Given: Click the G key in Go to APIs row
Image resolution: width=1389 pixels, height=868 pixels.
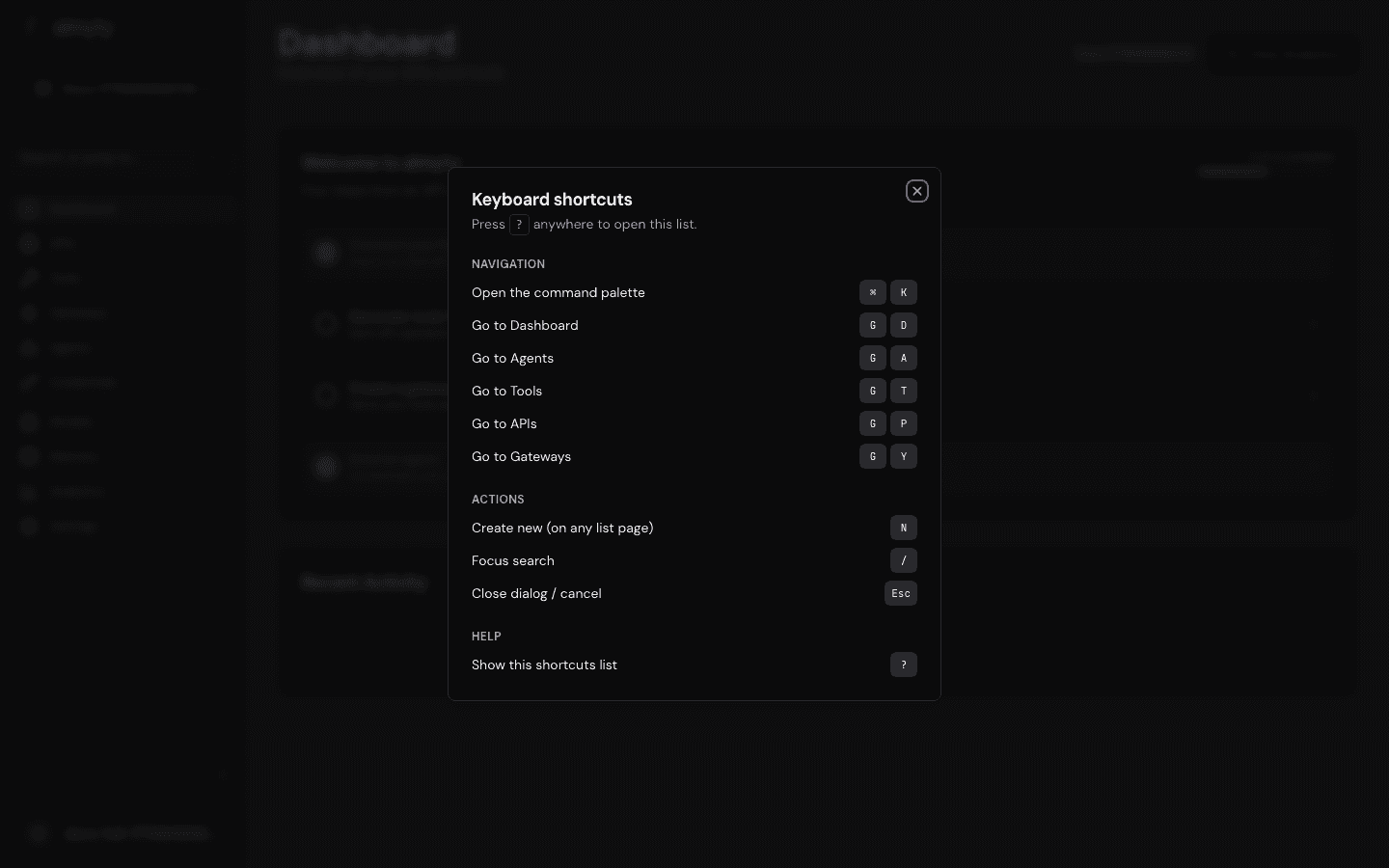Looking at the screenshot, I should click(873, 423).
